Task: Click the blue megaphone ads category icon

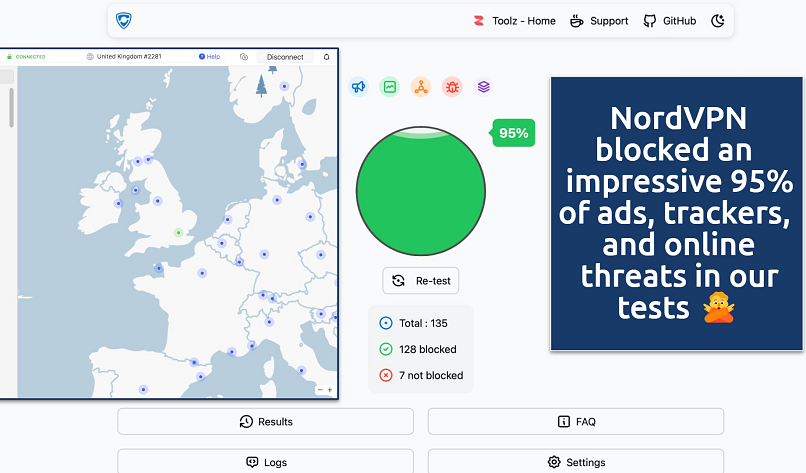Action: 358,87
